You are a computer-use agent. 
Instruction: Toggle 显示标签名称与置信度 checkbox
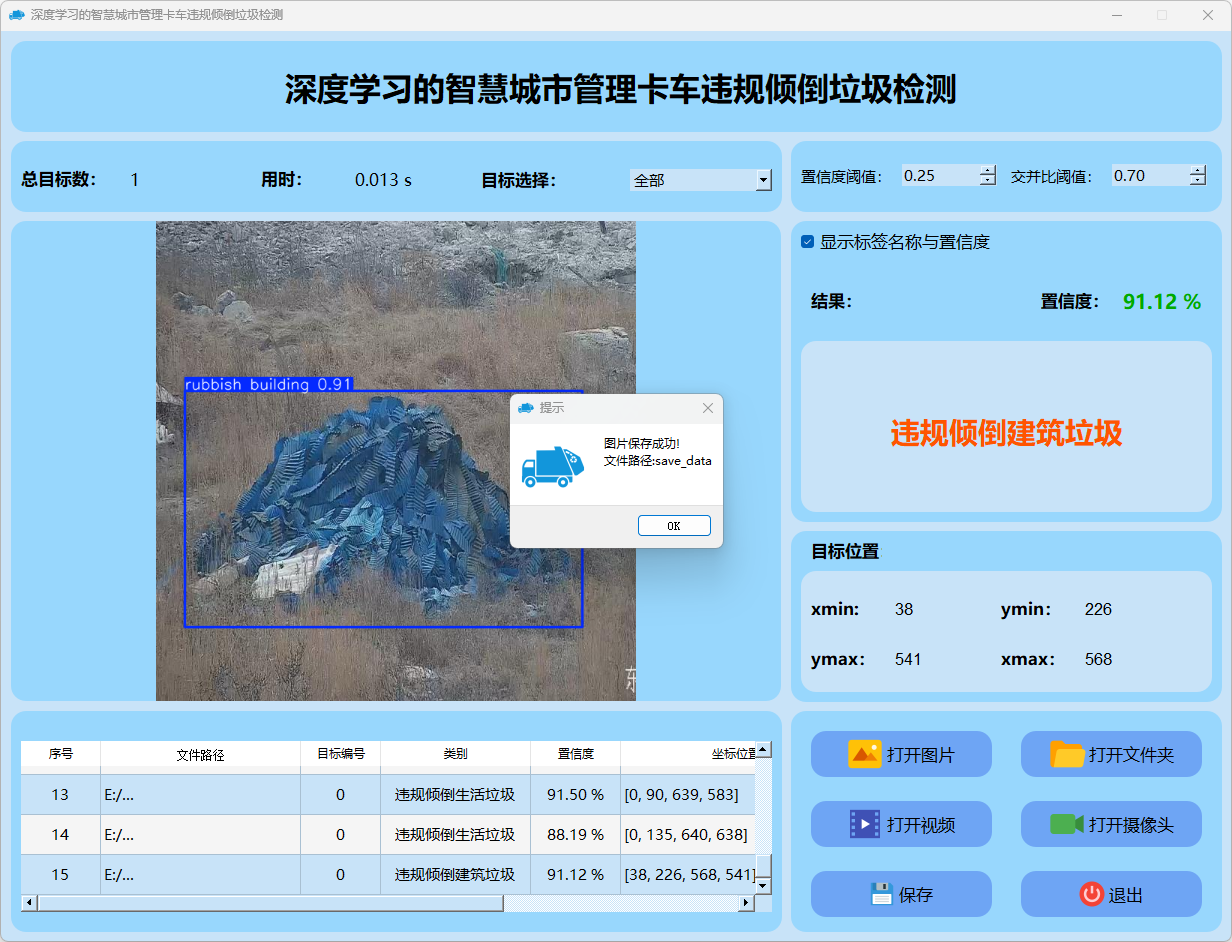click(x=808, y=242)
